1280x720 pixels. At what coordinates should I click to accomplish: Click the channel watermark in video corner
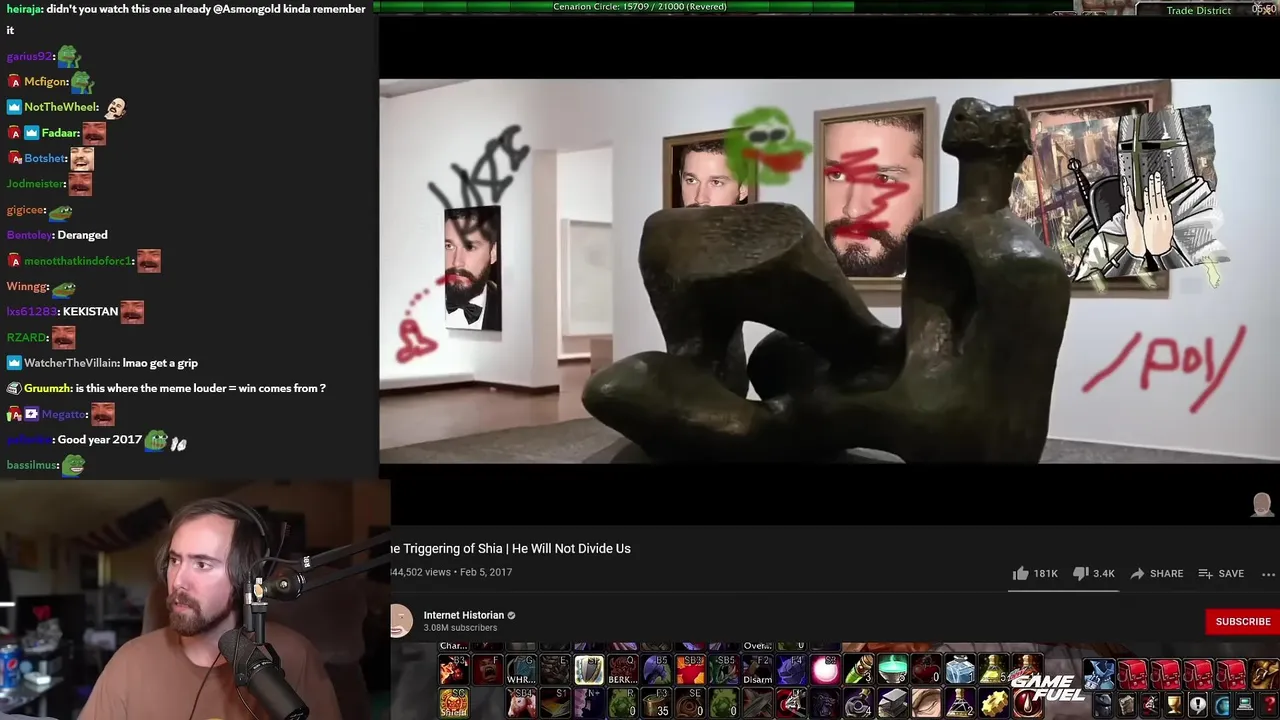pos(1263,503)
